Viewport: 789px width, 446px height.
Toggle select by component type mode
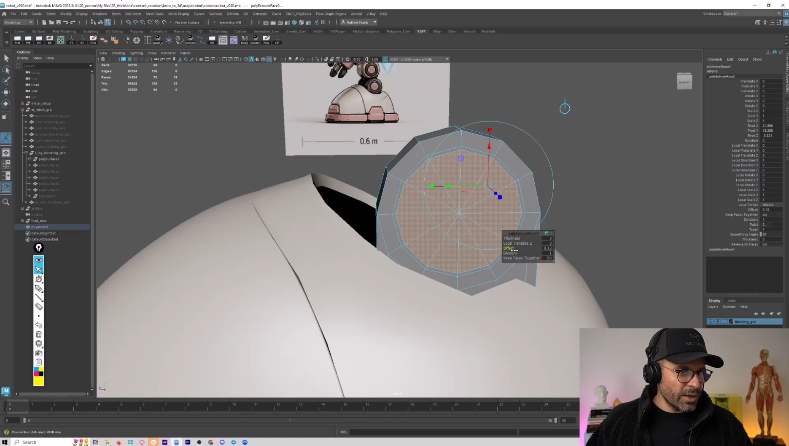[108, 22]
